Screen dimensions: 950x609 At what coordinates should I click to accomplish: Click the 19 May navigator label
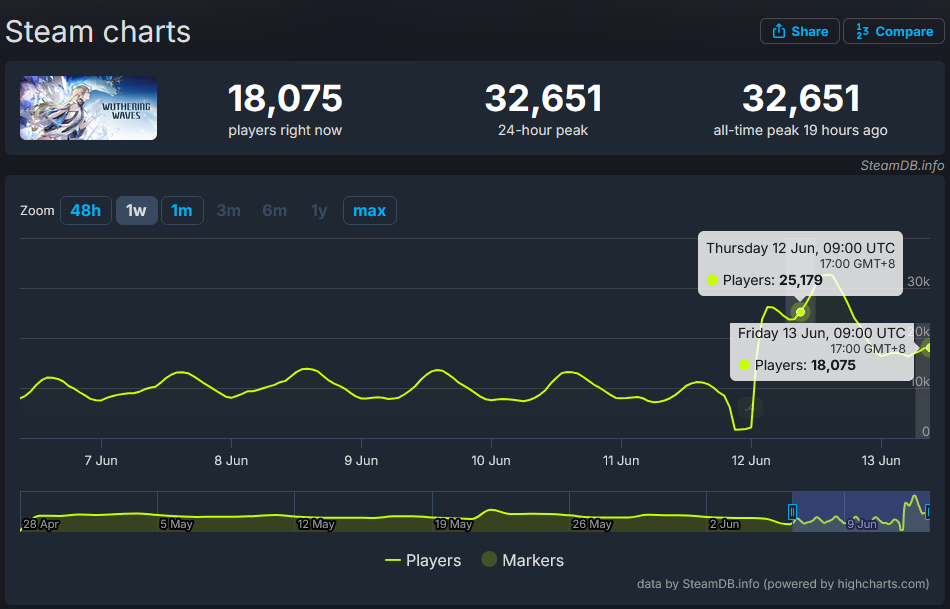tap(453, 524)
